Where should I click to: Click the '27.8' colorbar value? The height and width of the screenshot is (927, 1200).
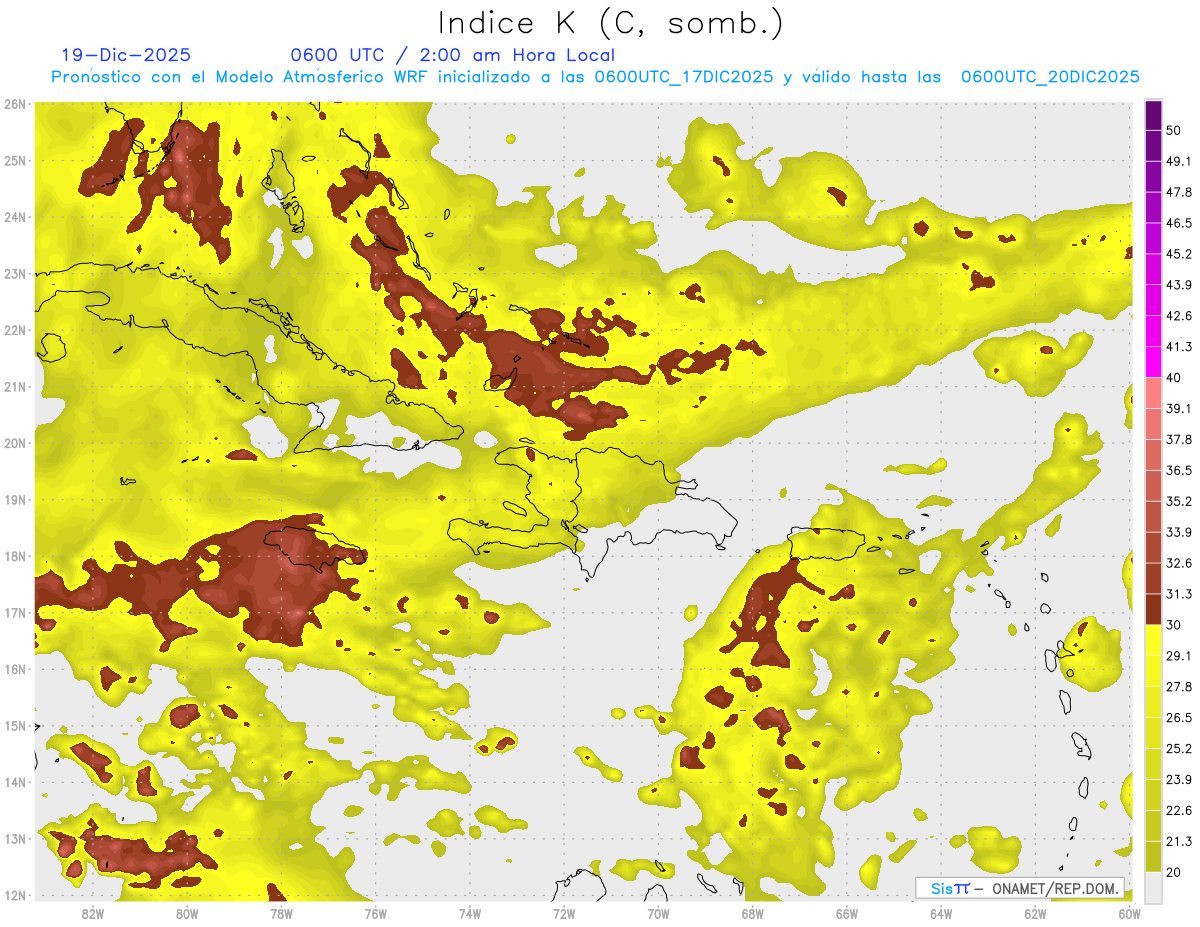(1178, 686)
